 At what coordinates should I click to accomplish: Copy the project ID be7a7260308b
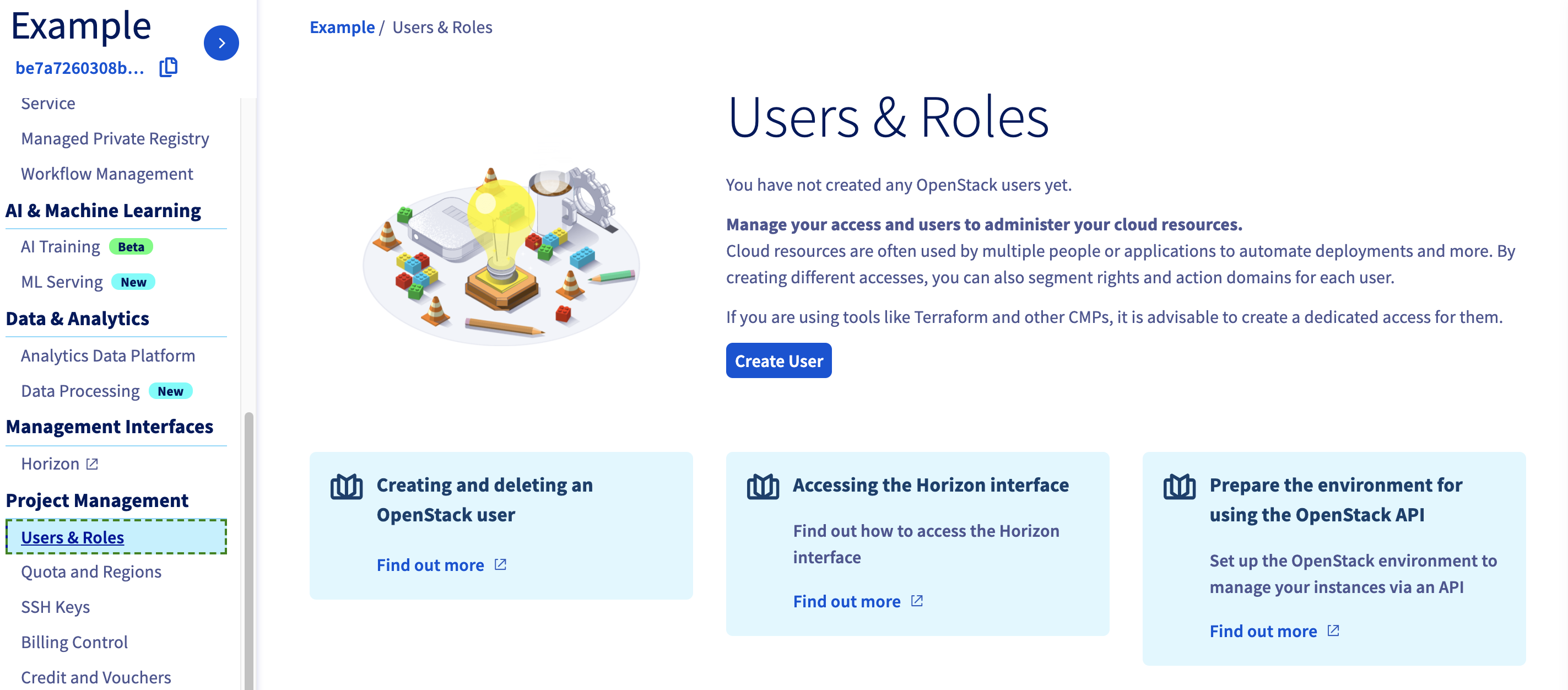(x=168, y=67)
